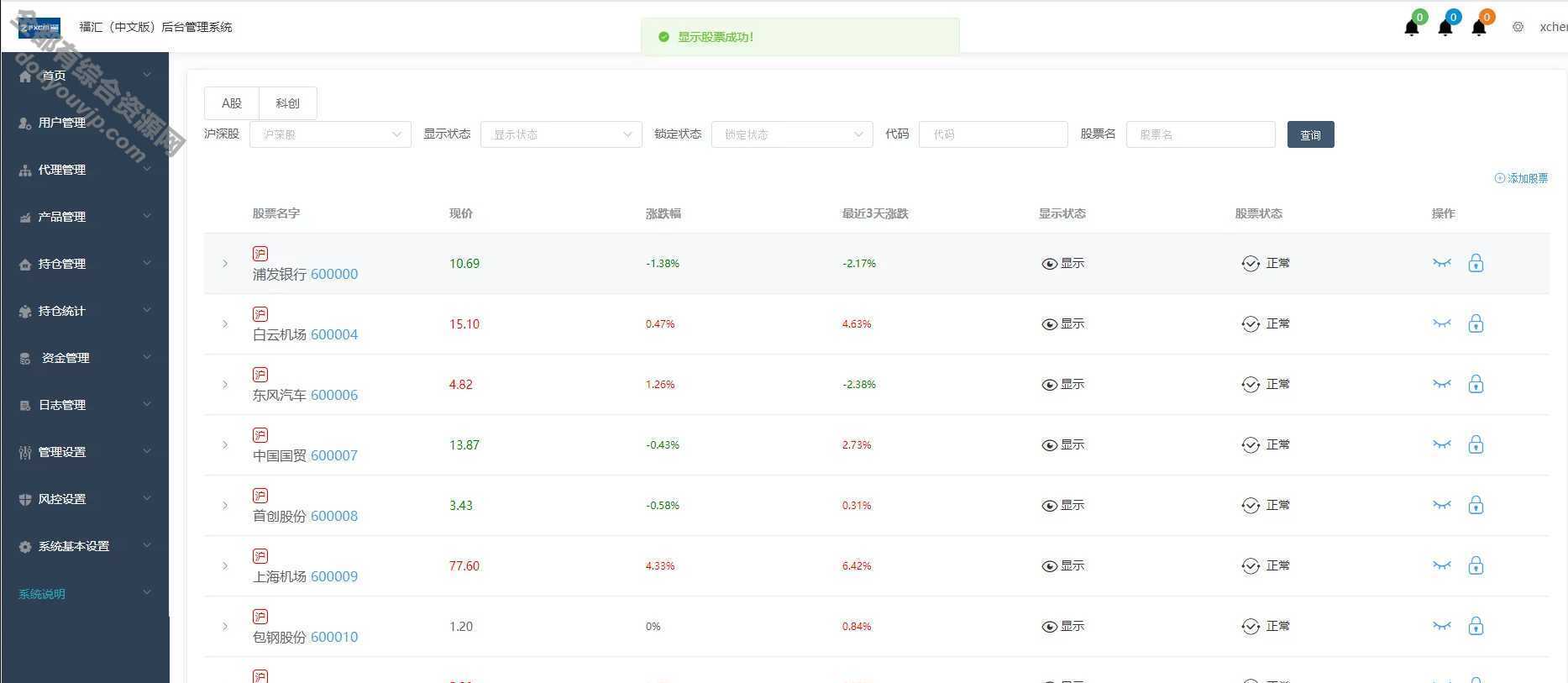Open 资金管理 in sidebar
Image resolution: width=1568 pixels, height=683 pixels.
click(x=84, y=358)
